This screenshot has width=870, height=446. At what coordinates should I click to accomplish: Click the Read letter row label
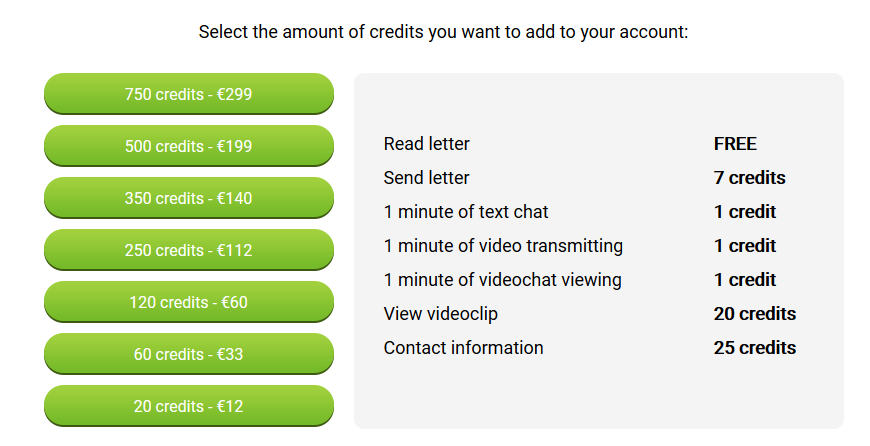426,144
